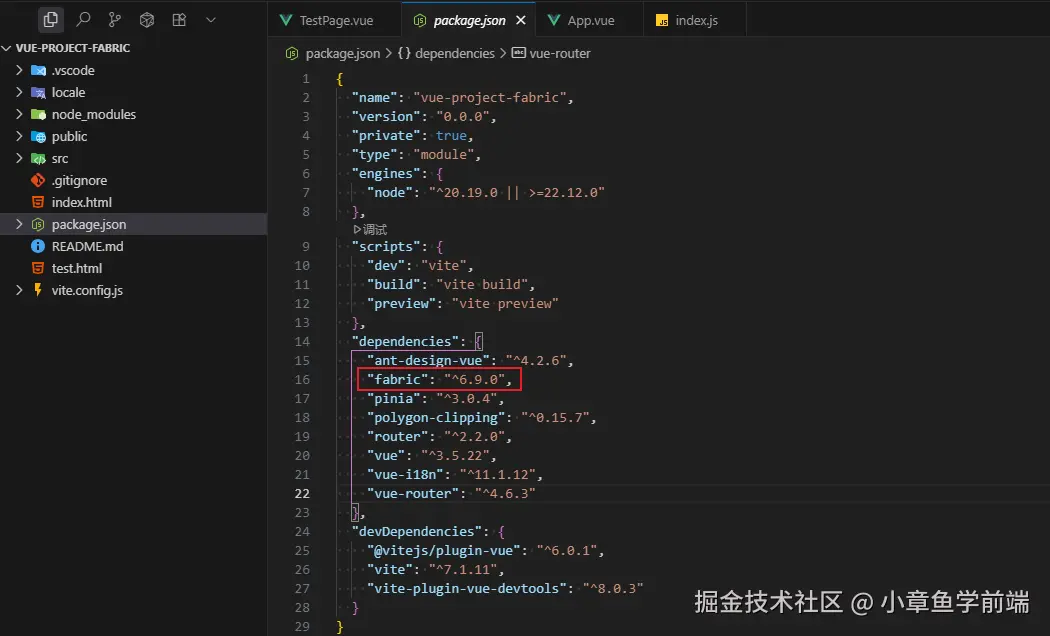The width and height of the screenshot is (1050, 636).
Task: Expand the package.json nested files arrow
Action: point(19,224)
